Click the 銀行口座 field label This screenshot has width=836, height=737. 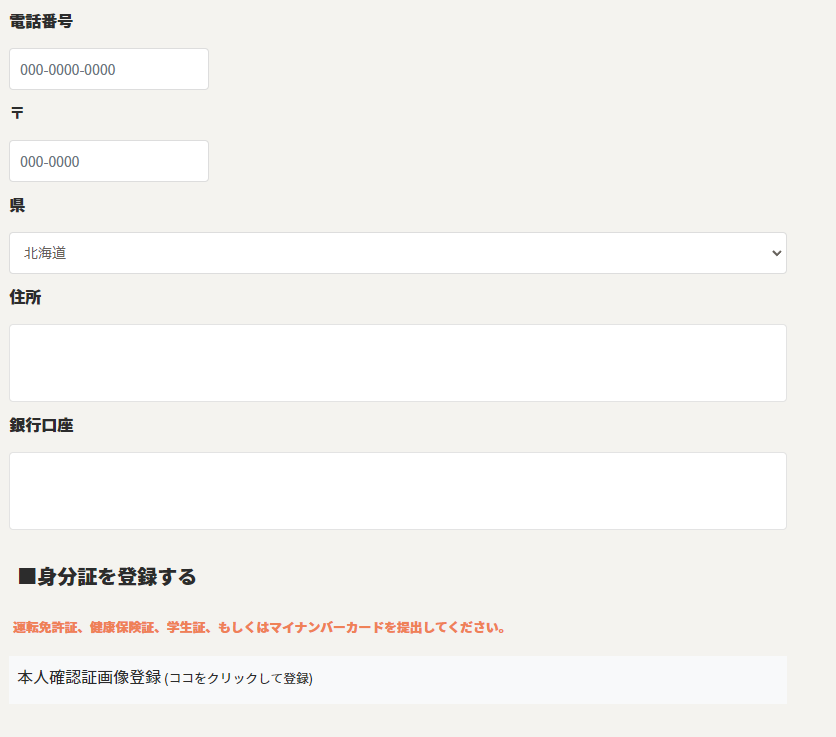41,425
